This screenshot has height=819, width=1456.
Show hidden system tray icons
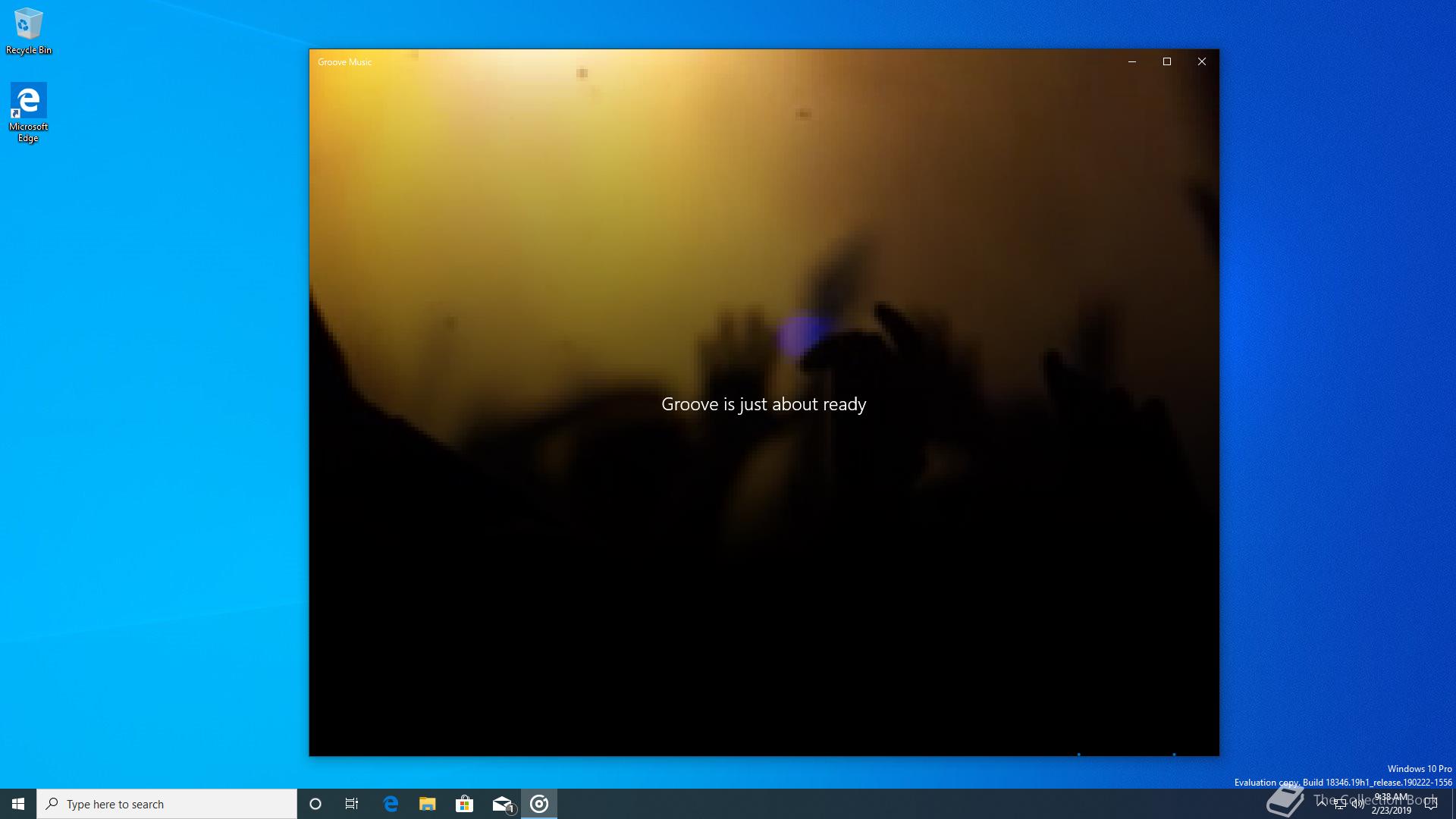click(x=1322, y=804)
